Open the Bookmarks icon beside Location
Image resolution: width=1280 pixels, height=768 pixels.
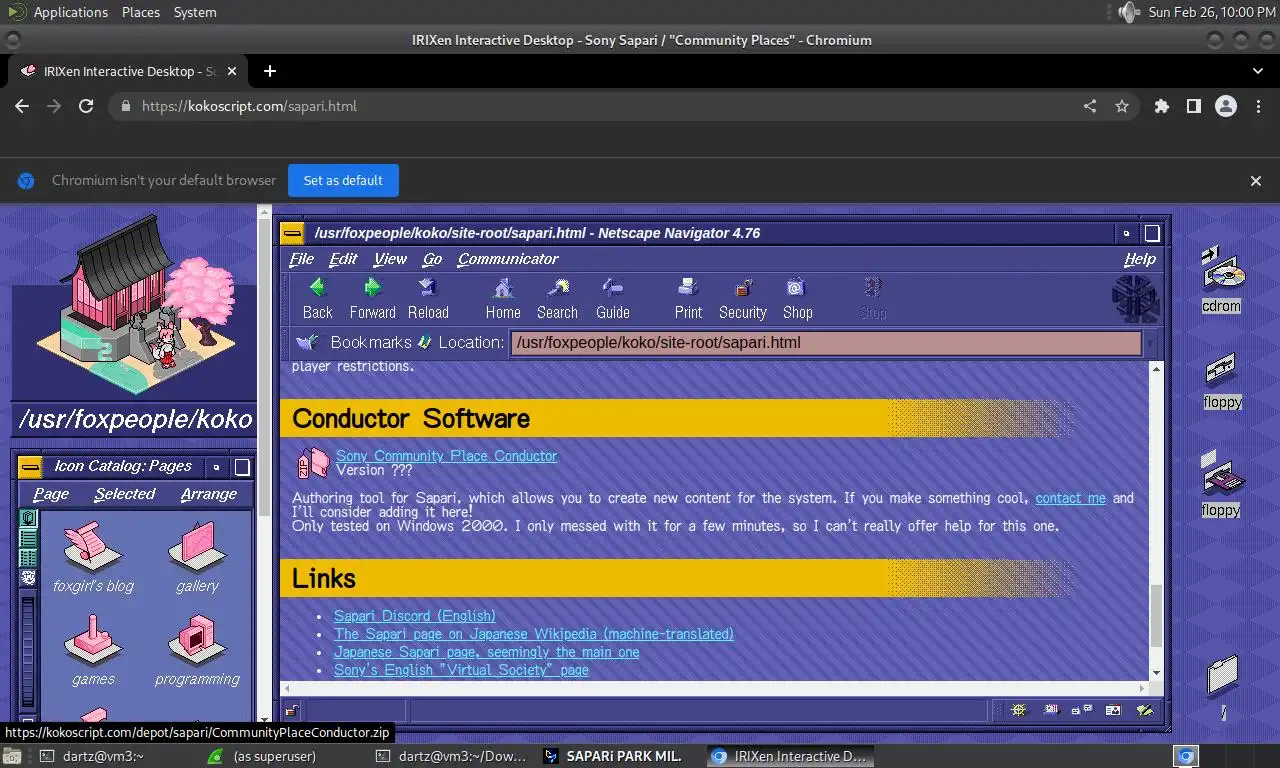coord(307,342)
